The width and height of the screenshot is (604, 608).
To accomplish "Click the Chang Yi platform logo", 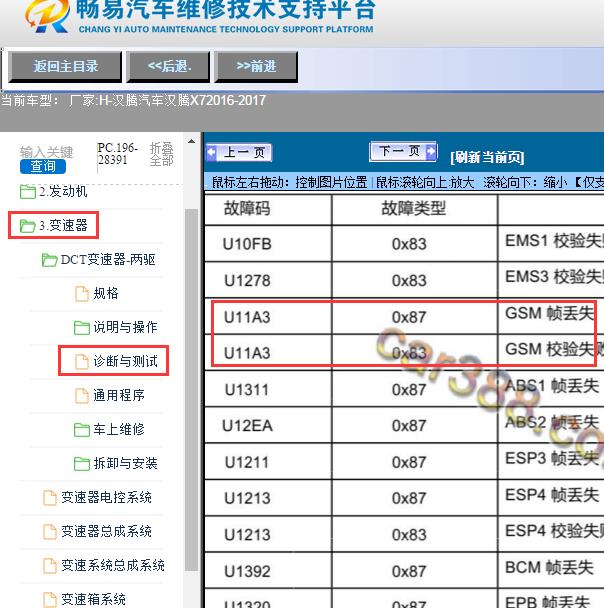I will point(47,15).
